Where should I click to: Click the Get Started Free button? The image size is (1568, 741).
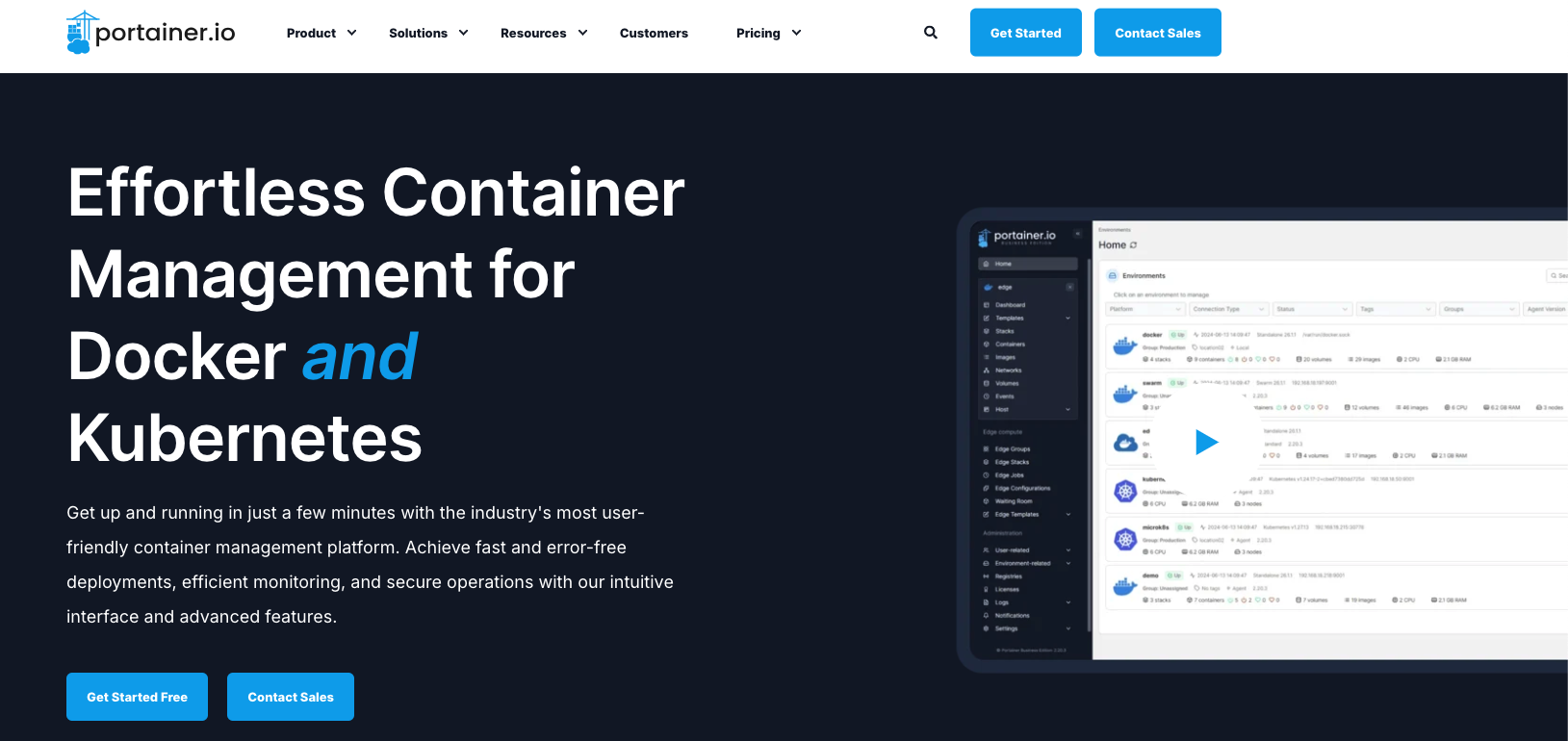tap(137, 697)
